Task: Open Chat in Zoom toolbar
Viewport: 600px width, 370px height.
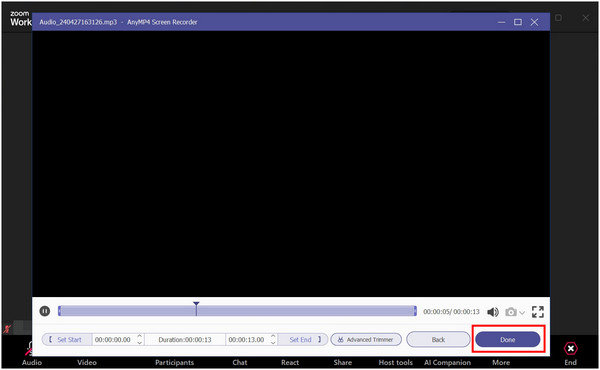Action: [x=240, y=362]
